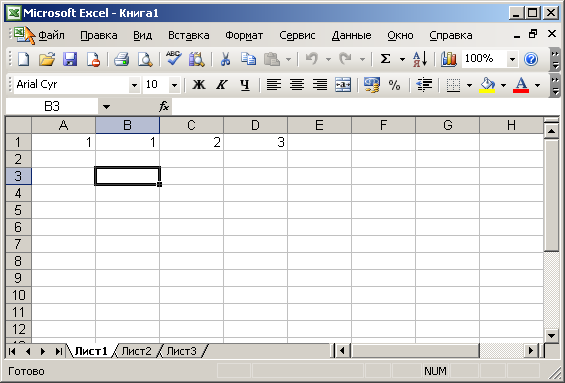
Task: Open the Сервис menu
Action: 297,35
